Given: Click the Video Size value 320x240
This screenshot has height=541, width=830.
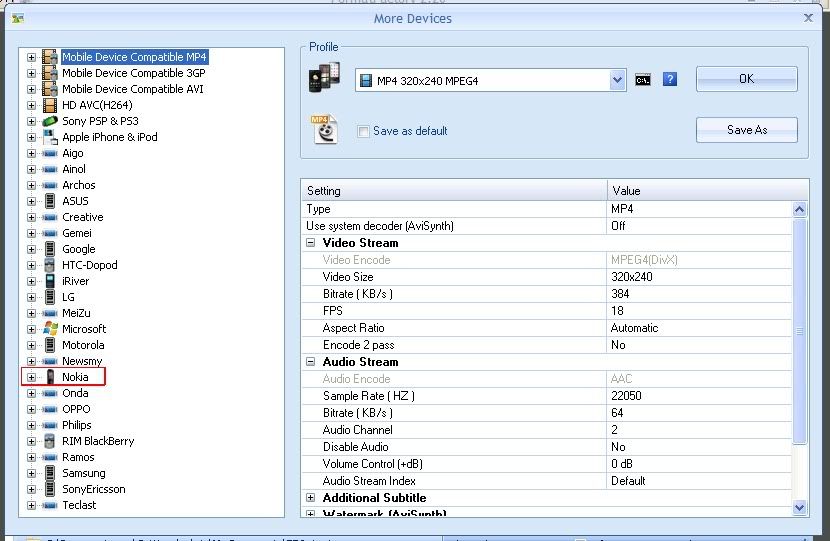Looking at the screenshot, I should click(631, 277).
